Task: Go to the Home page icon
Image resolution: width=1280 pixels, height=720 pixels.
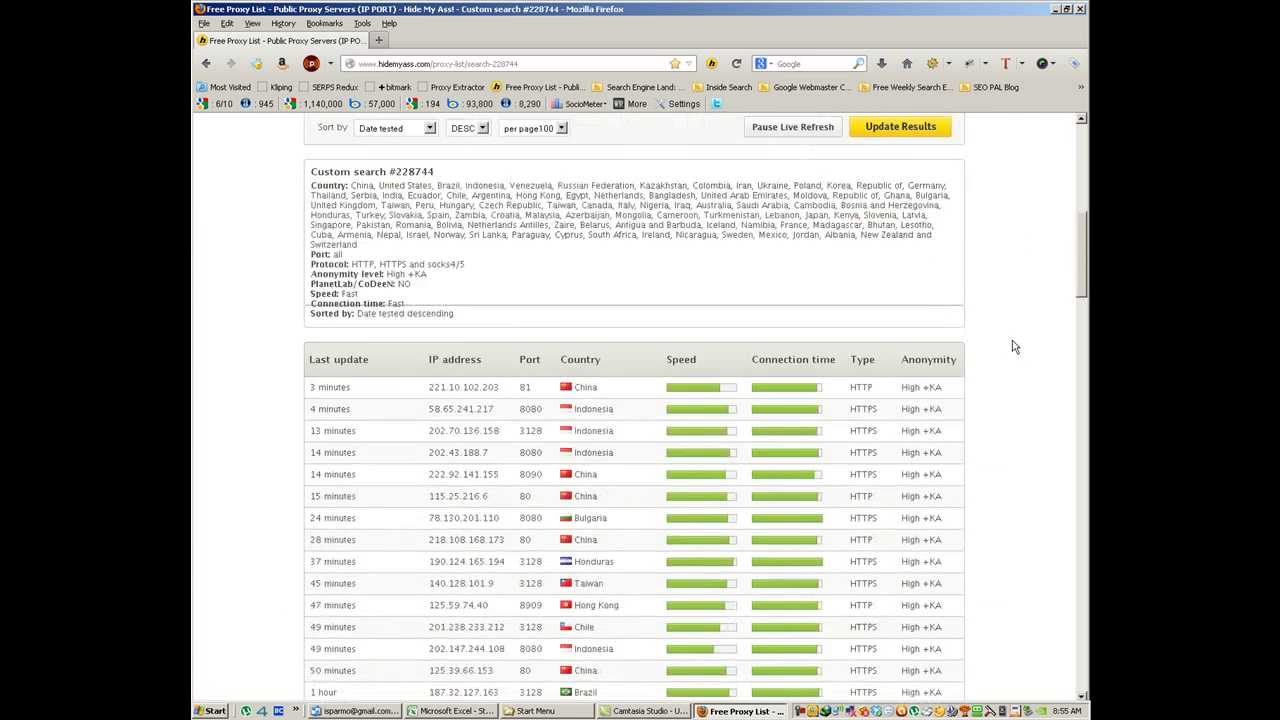Action: point(907,63)
